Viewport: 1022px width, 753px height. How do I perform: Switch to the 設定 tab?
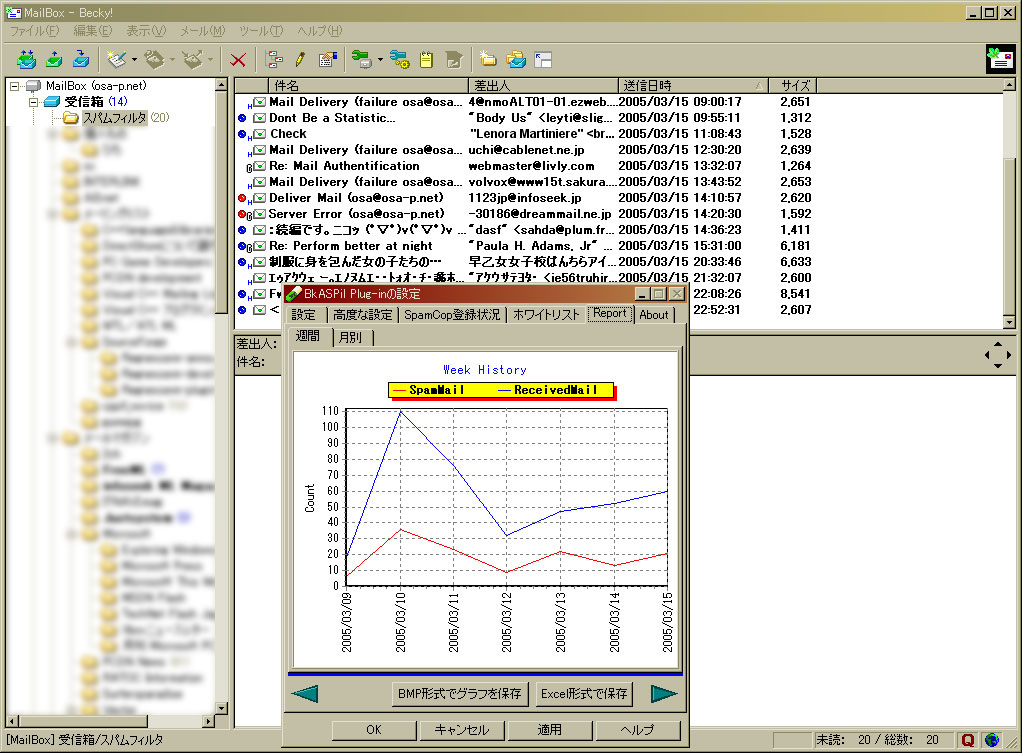(x=303, y=315)
